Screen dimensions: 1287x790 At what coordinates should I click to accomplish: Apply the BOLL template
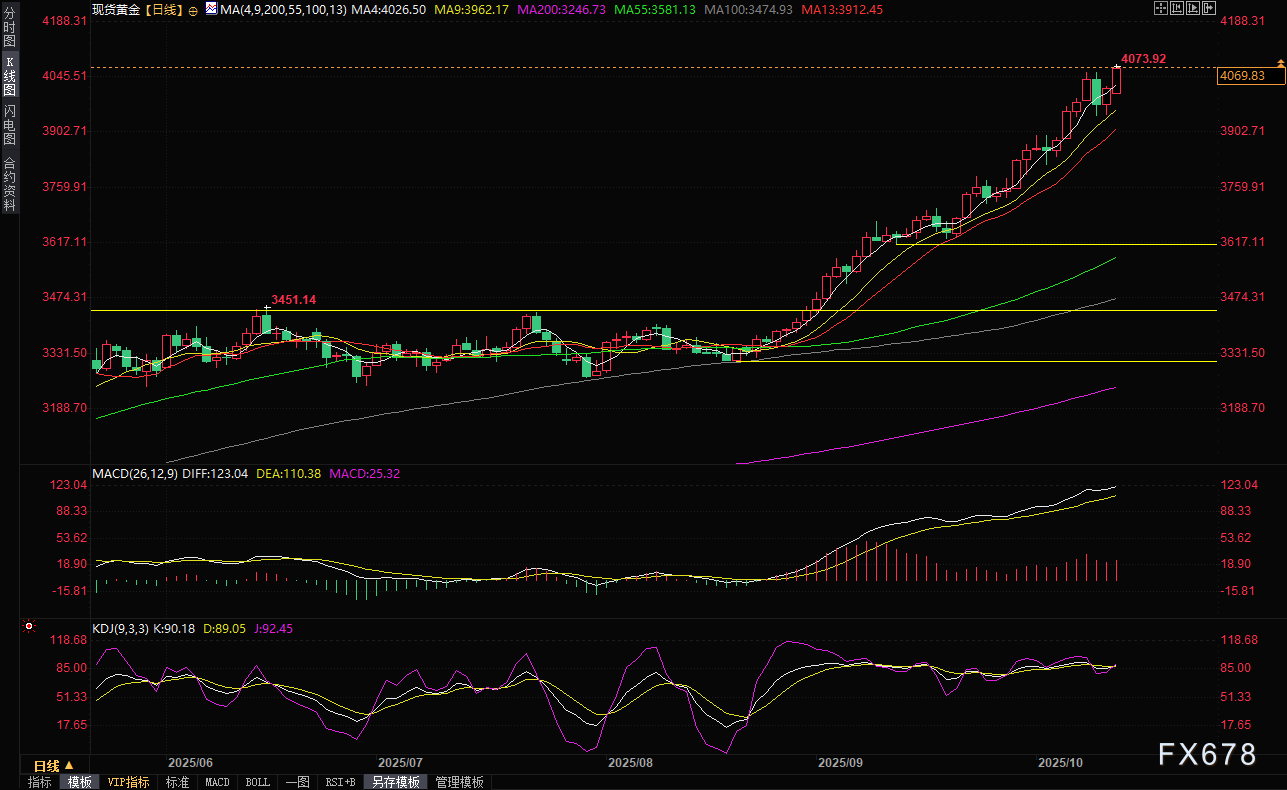pyautogui.click(x=257, y=782)
